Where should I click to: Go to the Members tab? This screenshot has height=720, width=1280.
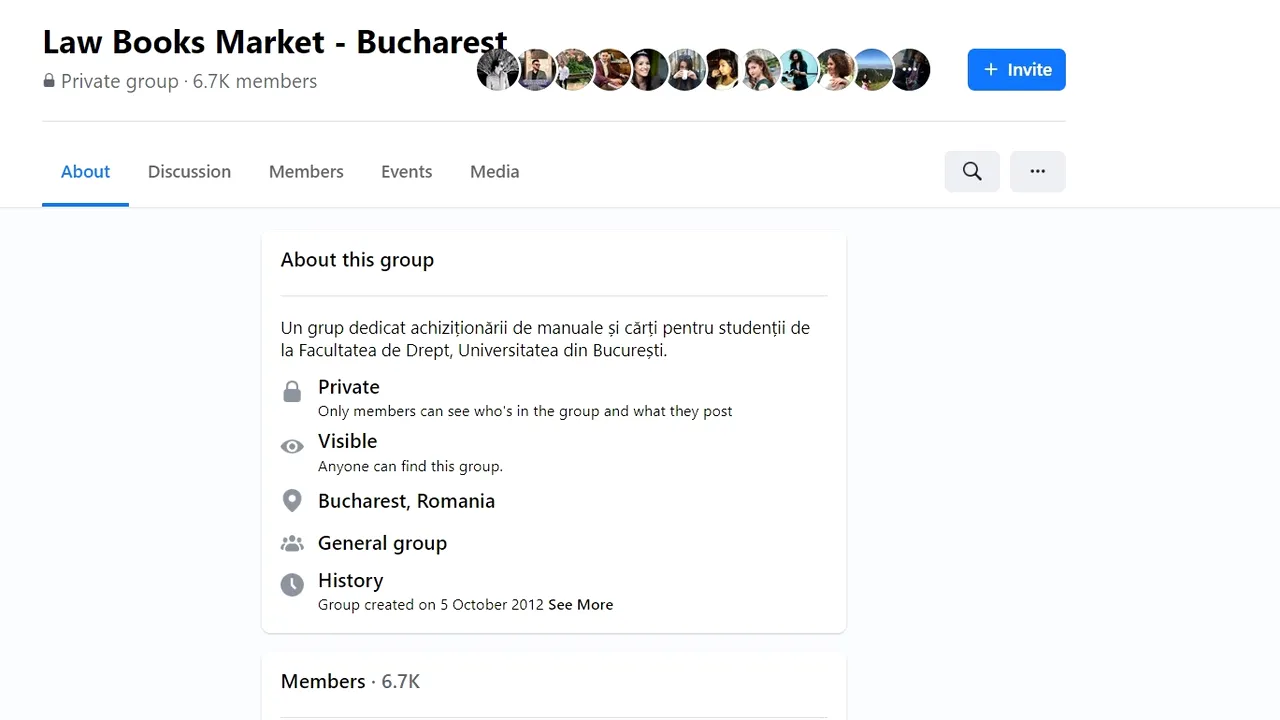pos(306,172)
